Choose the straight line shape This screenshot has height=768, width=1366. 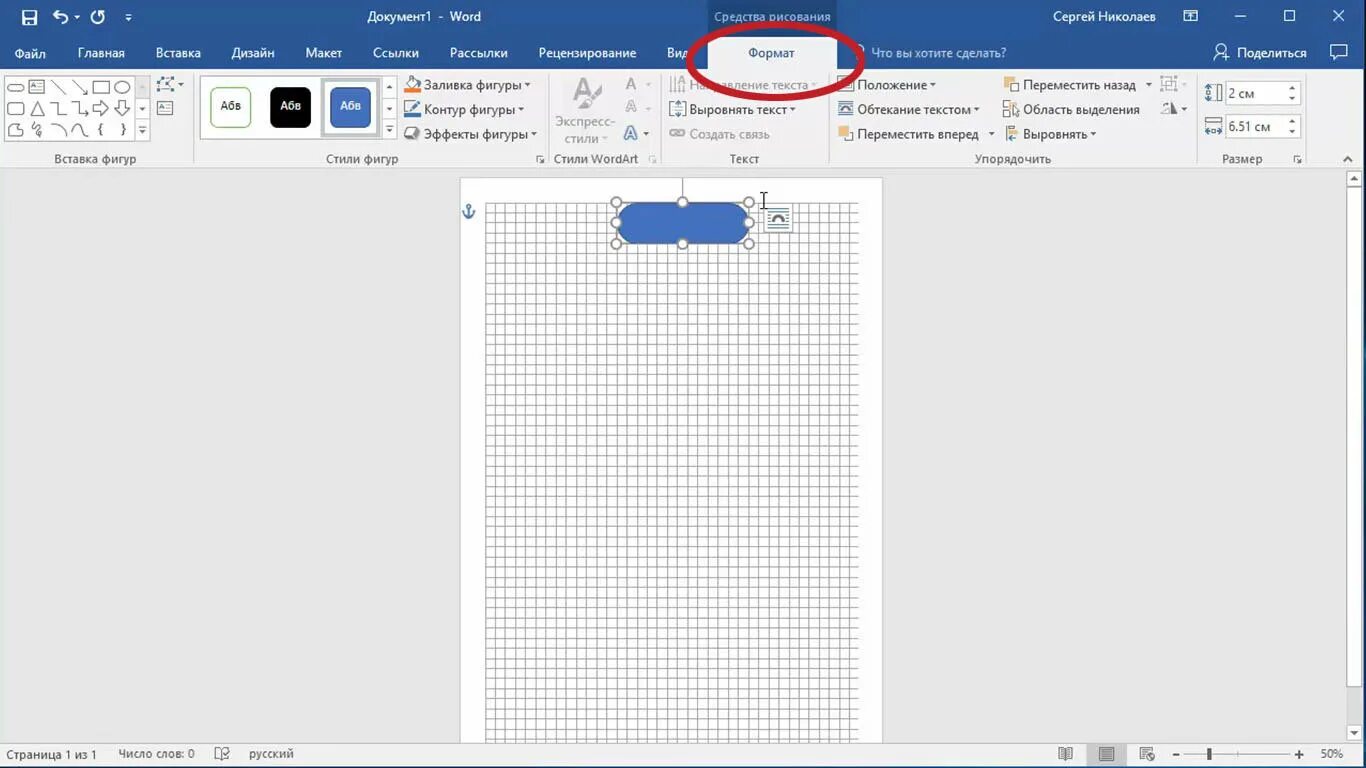(58, 87)
